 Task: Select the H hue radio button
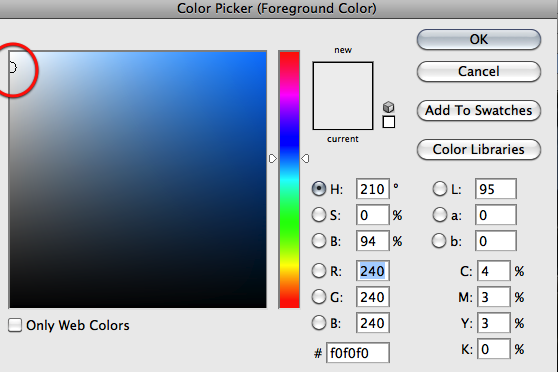coord(319,189)
